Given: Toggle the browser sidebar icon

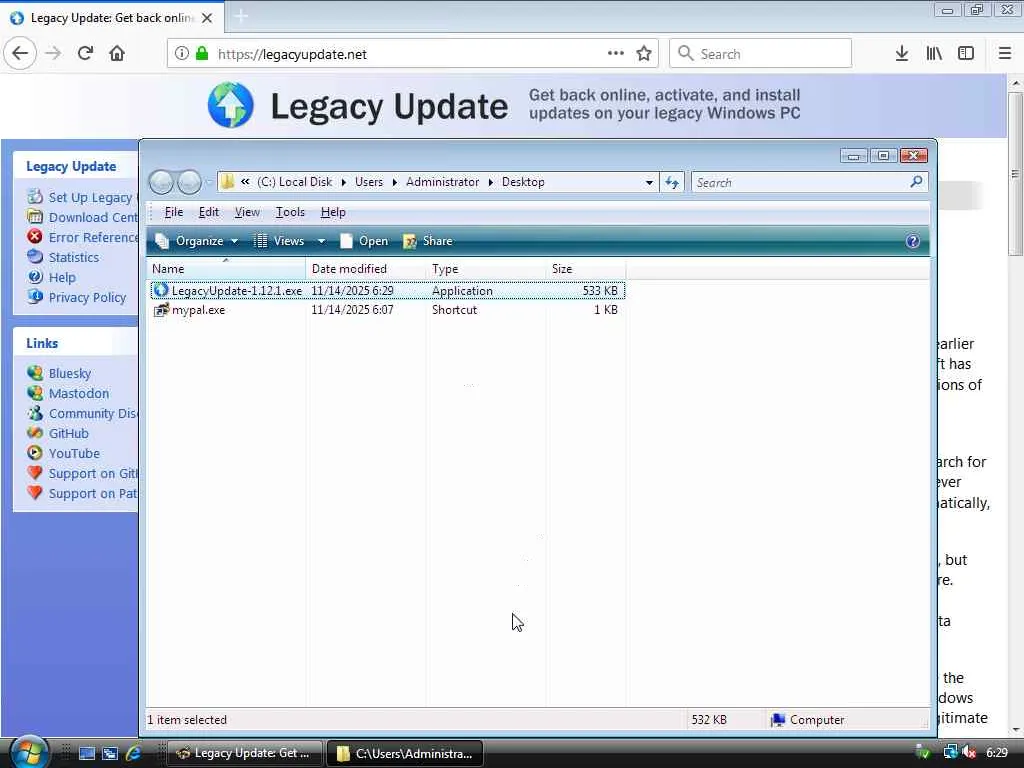Looking at the screenshot, I should (x=966, y=54).
